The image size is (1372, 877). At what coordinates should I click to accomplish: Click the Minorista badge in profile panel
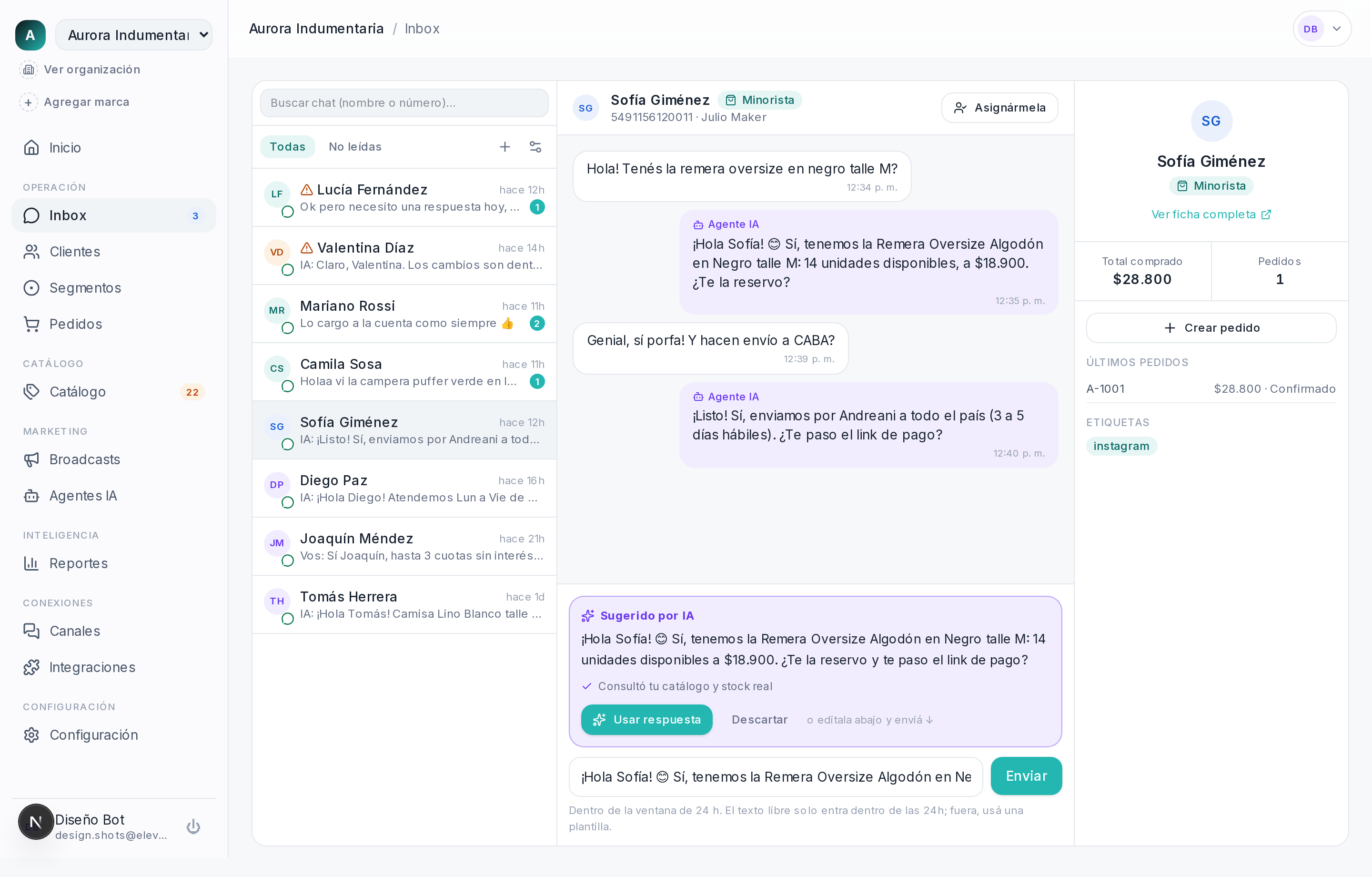coord(1211,186)
